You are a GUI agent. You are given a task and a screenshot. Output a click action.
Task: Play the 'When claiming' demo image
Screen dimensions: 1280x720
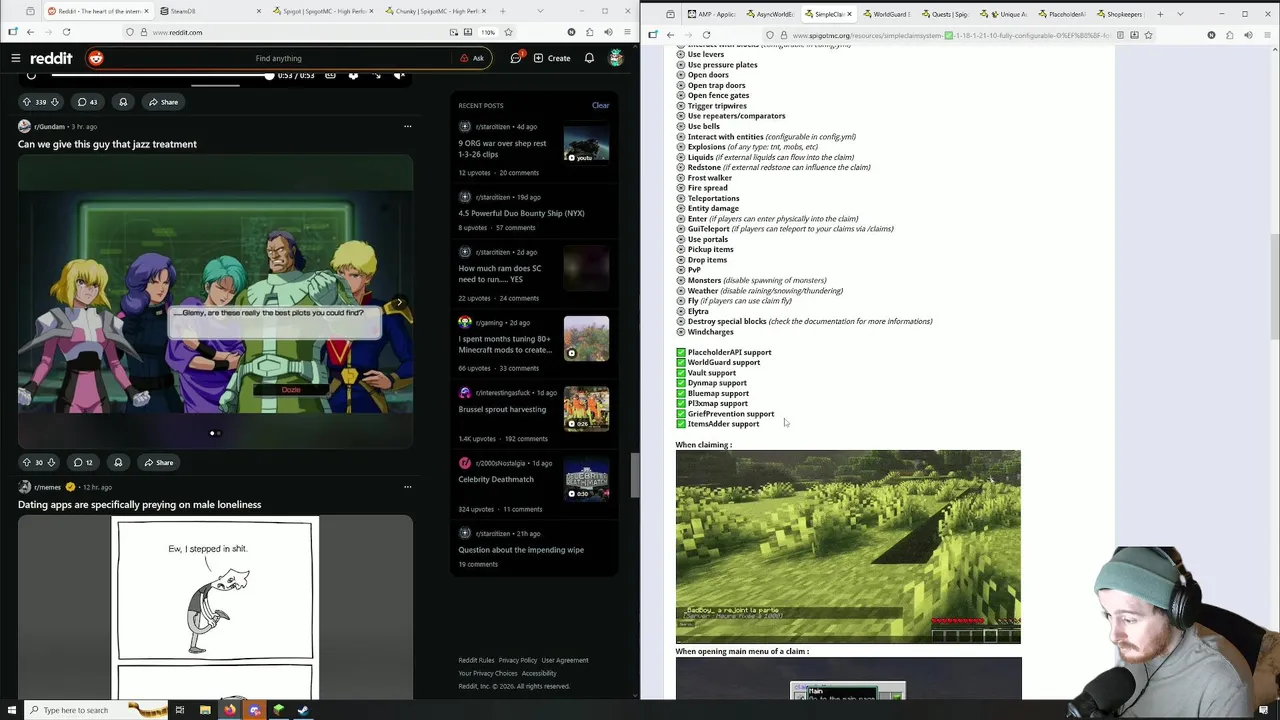[x=848, y=546]
